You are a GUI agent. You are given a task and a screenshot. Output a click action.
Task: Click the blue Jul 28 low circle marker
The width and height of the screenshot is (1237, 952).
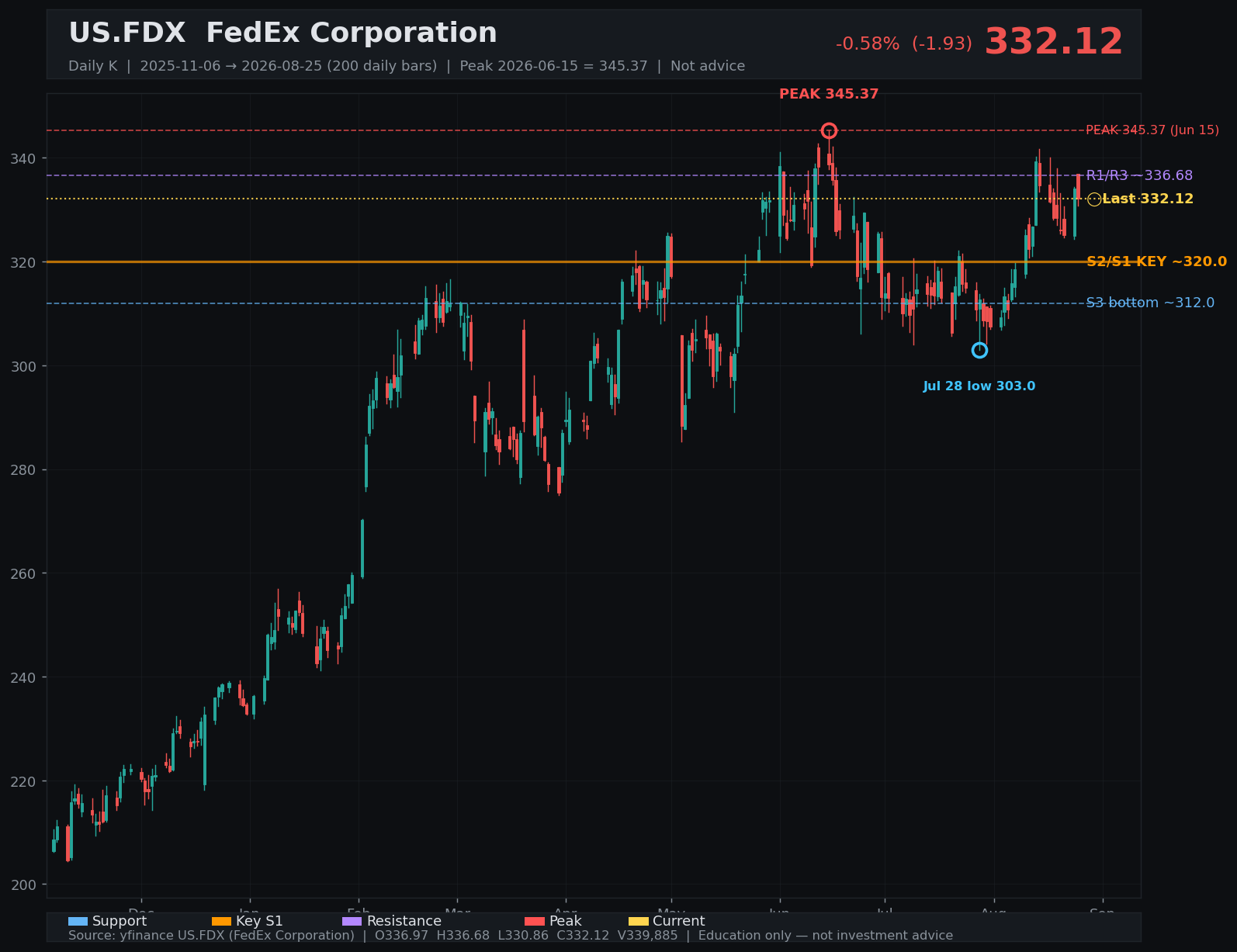979,350
